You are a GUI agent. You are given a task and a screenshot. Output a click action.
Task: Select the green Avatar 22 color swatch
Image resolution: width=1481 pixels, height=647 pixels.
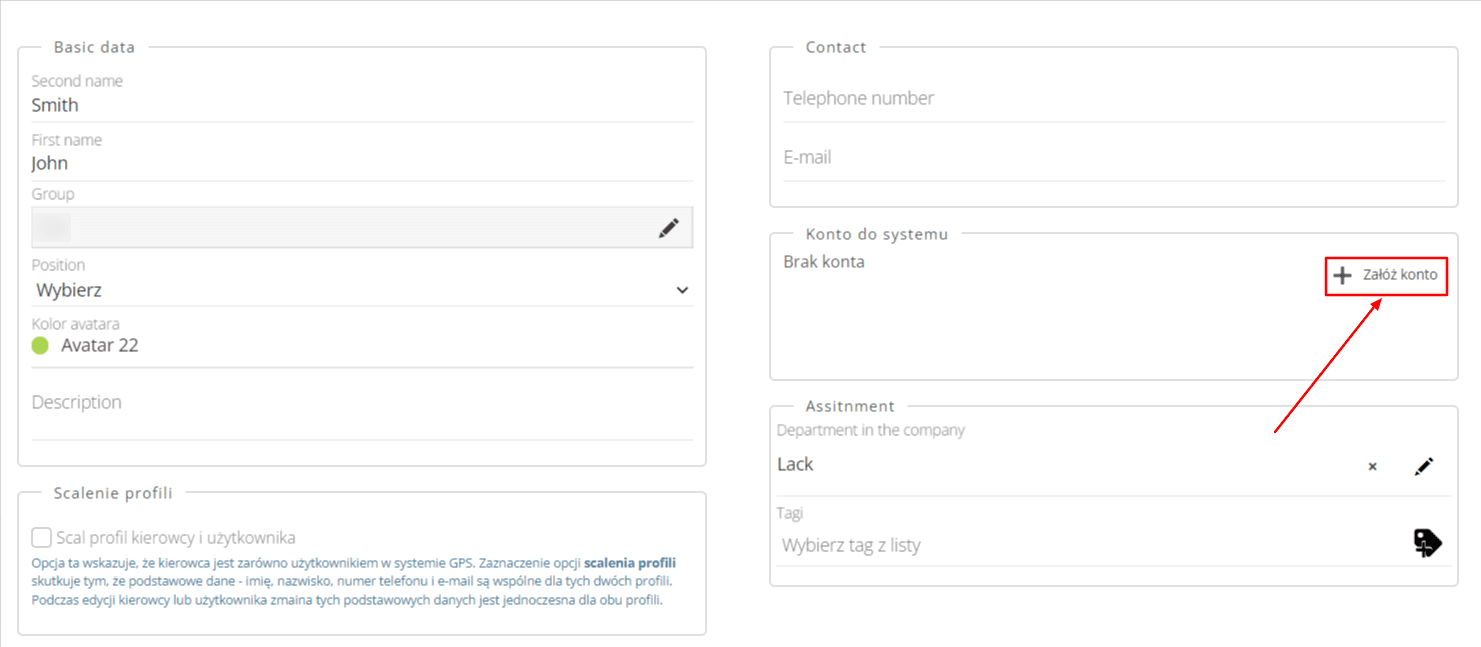40,346
